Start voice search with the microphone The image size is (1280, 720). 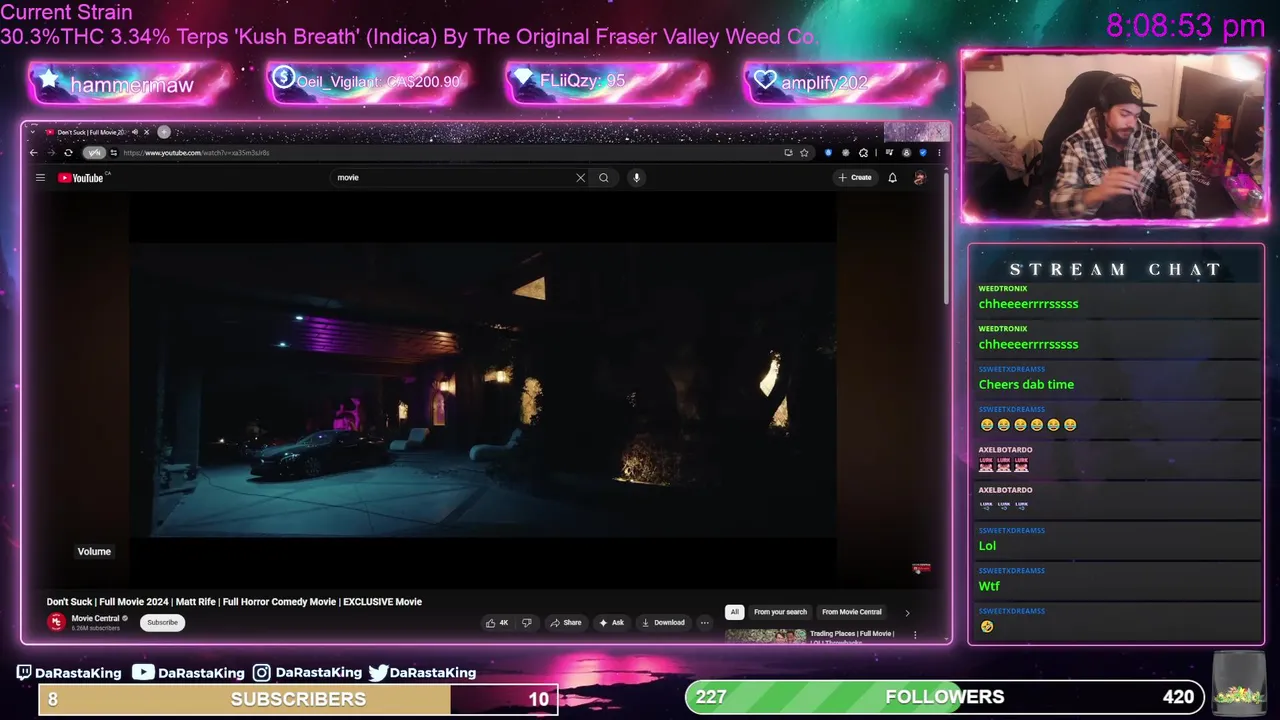(636, 177)
